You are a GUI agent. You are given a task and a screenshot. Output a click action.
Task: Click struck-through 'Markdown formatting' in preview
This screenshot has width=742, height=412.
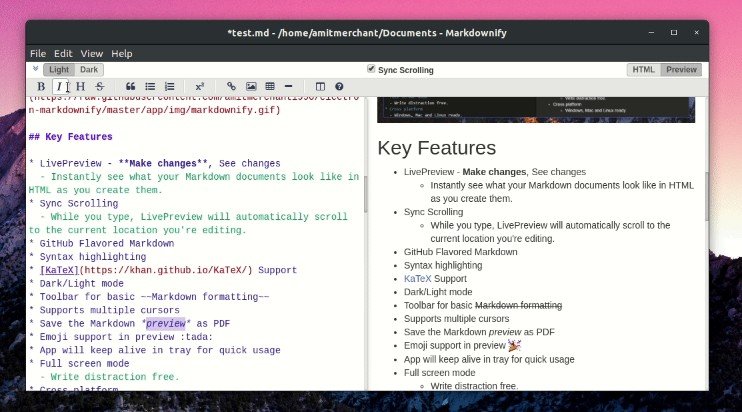coord(518,306)
